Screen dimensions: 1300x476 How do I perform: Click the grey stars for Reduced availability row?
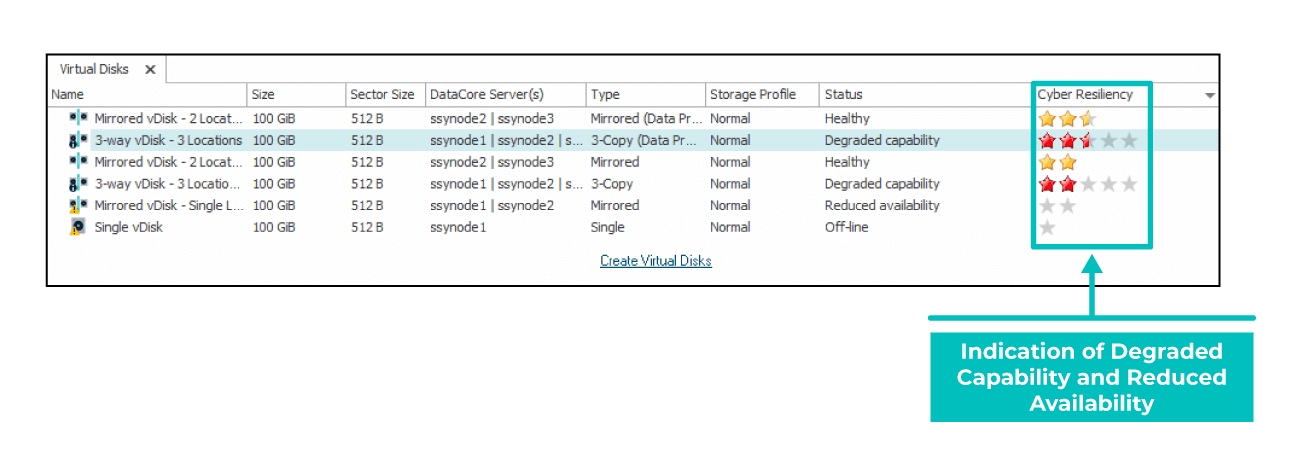tap(1057, 205)
